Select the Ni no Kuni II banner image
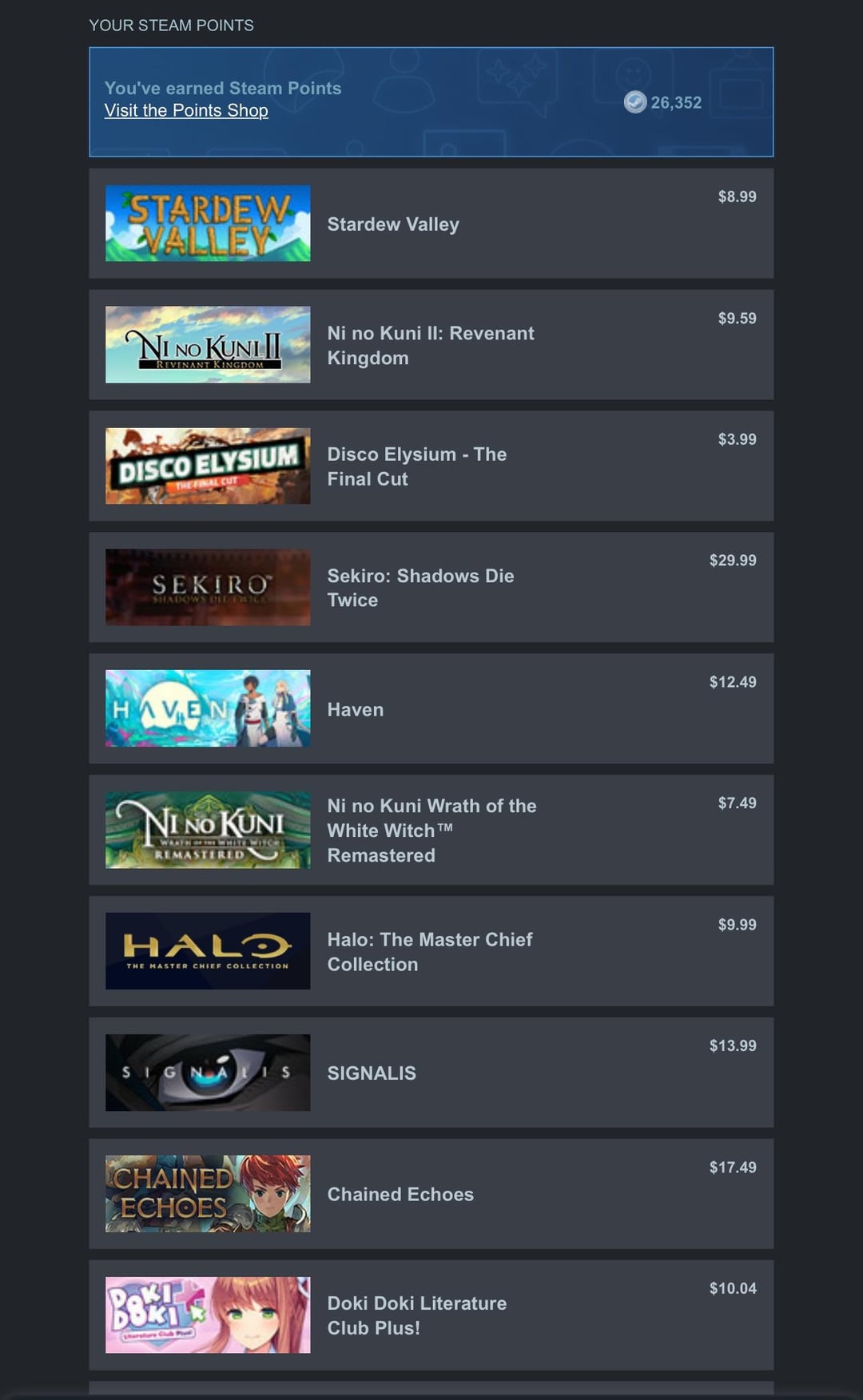 tap(208, 345)
